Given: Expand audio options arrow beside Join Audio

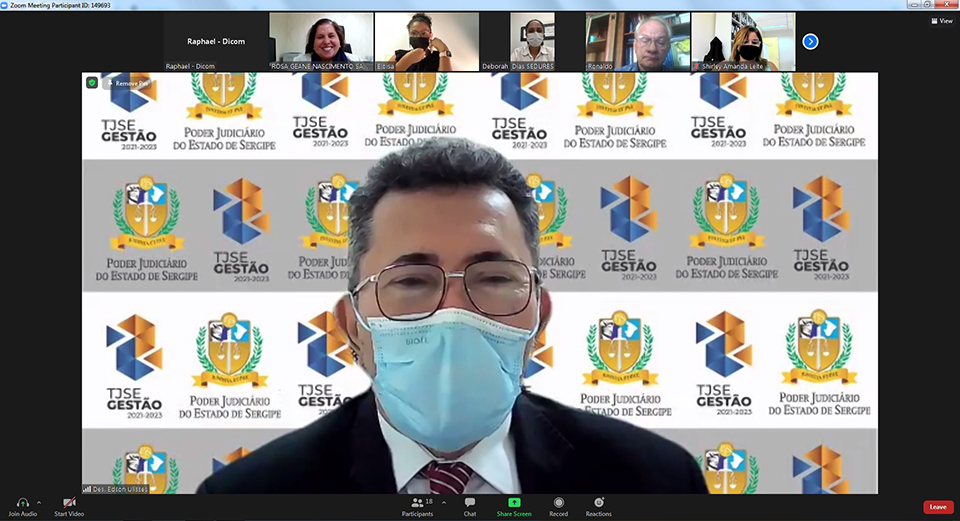Looking at the screenshot, I should 39,502.
